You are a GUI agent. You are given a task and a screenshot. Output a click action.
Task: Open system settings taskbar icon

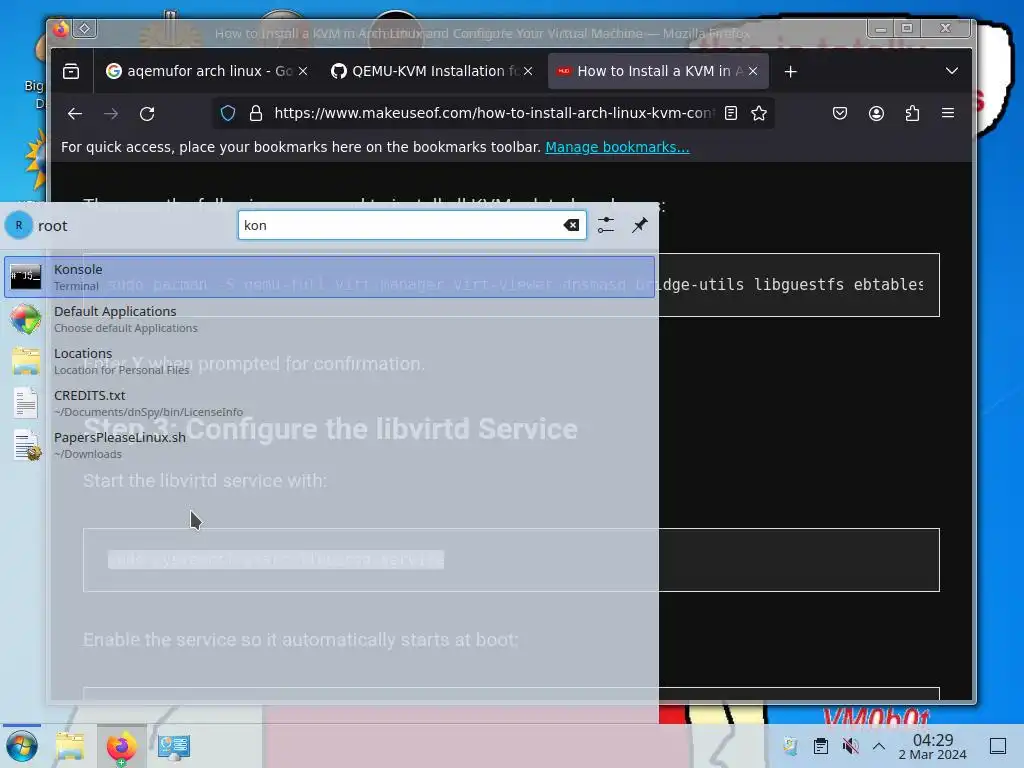174,746
